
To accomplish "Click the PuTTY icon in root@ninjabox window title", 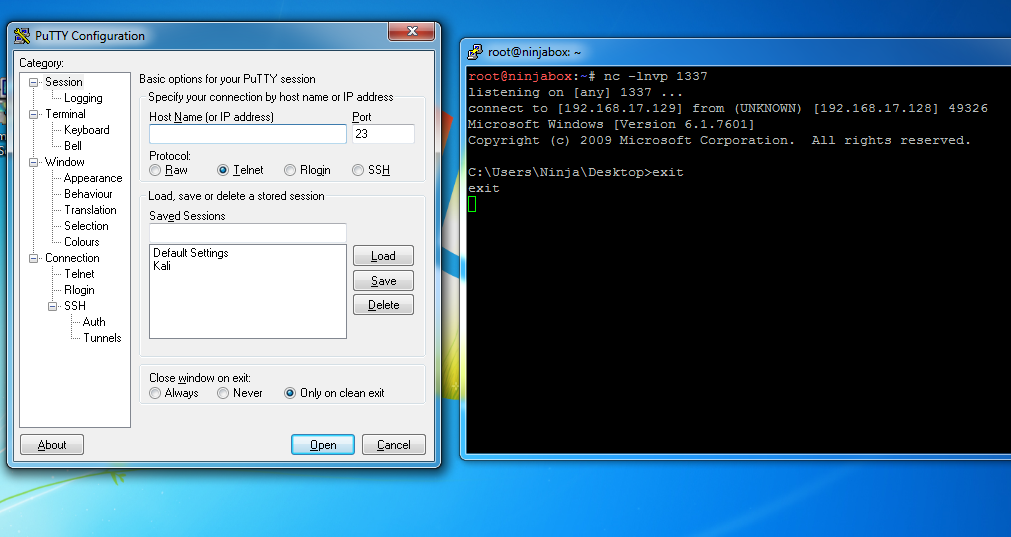I will tap(475, 52).
